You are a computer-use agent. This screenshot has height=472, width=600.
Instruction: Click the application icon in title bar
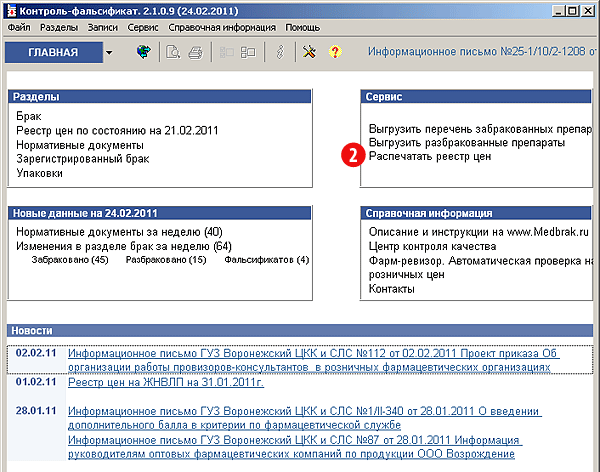[11, 11]
